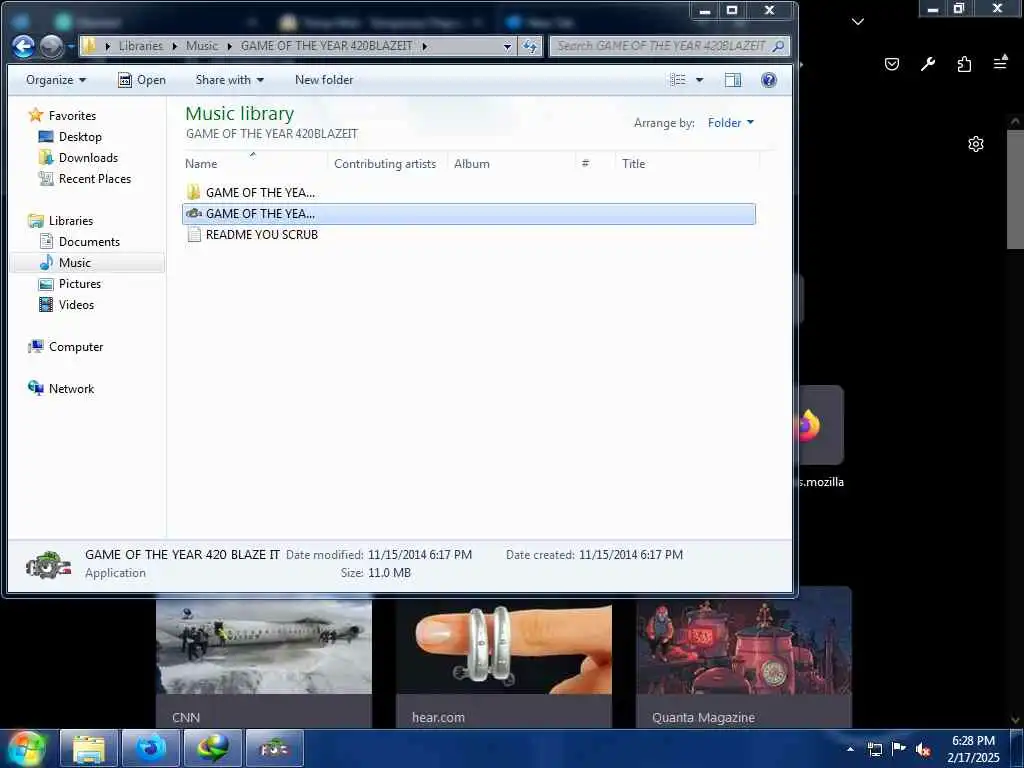The image size is (1024, 768).
Task: Refresh the folder view in the address bar
Action: pyautogui.click(x=530, y=46)
